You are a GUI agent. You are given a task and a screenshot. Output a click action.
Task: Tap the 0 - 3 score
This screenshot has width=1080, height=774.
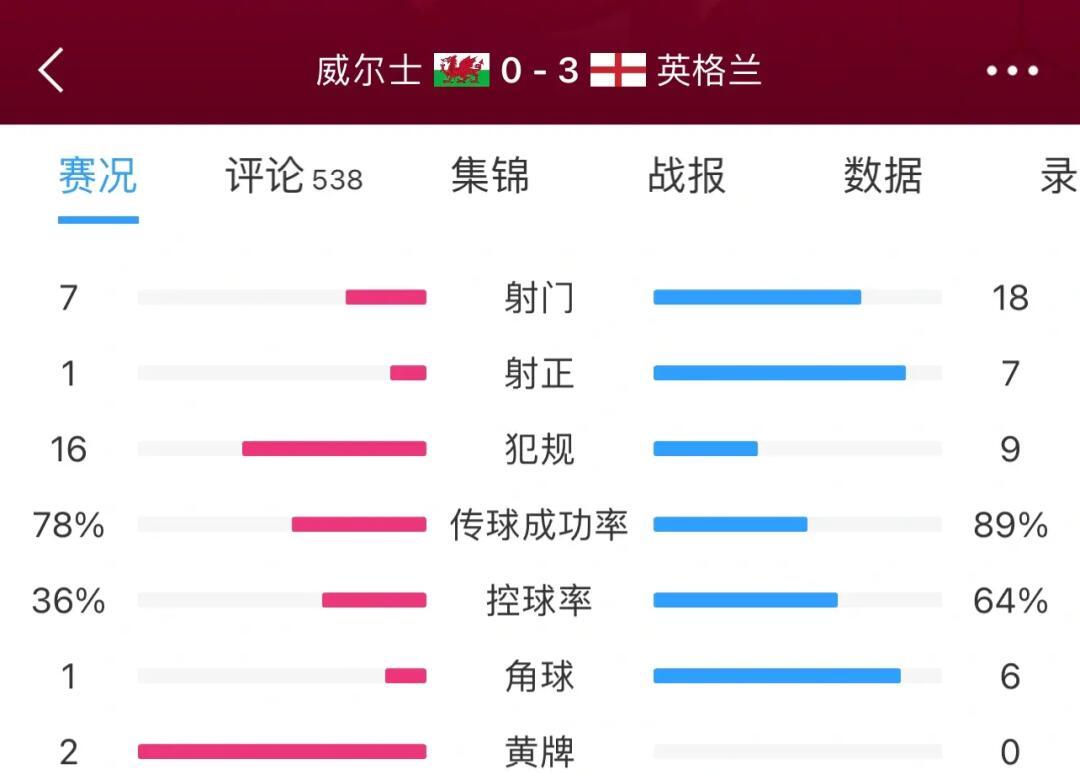click(540, 70)
